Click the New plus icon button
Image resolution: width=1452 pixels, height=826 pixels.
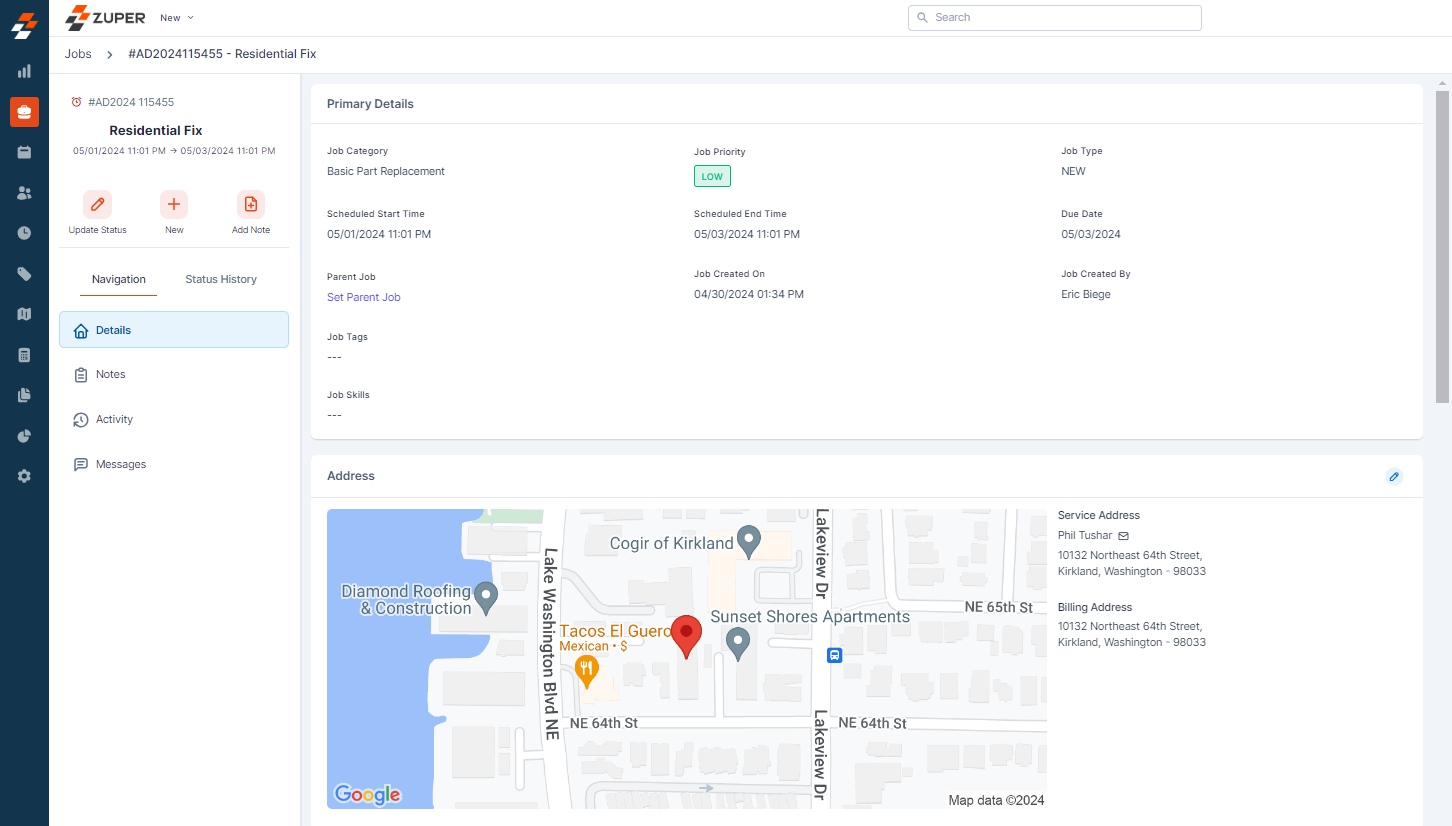pyautogui.click(x=174, y=204)
